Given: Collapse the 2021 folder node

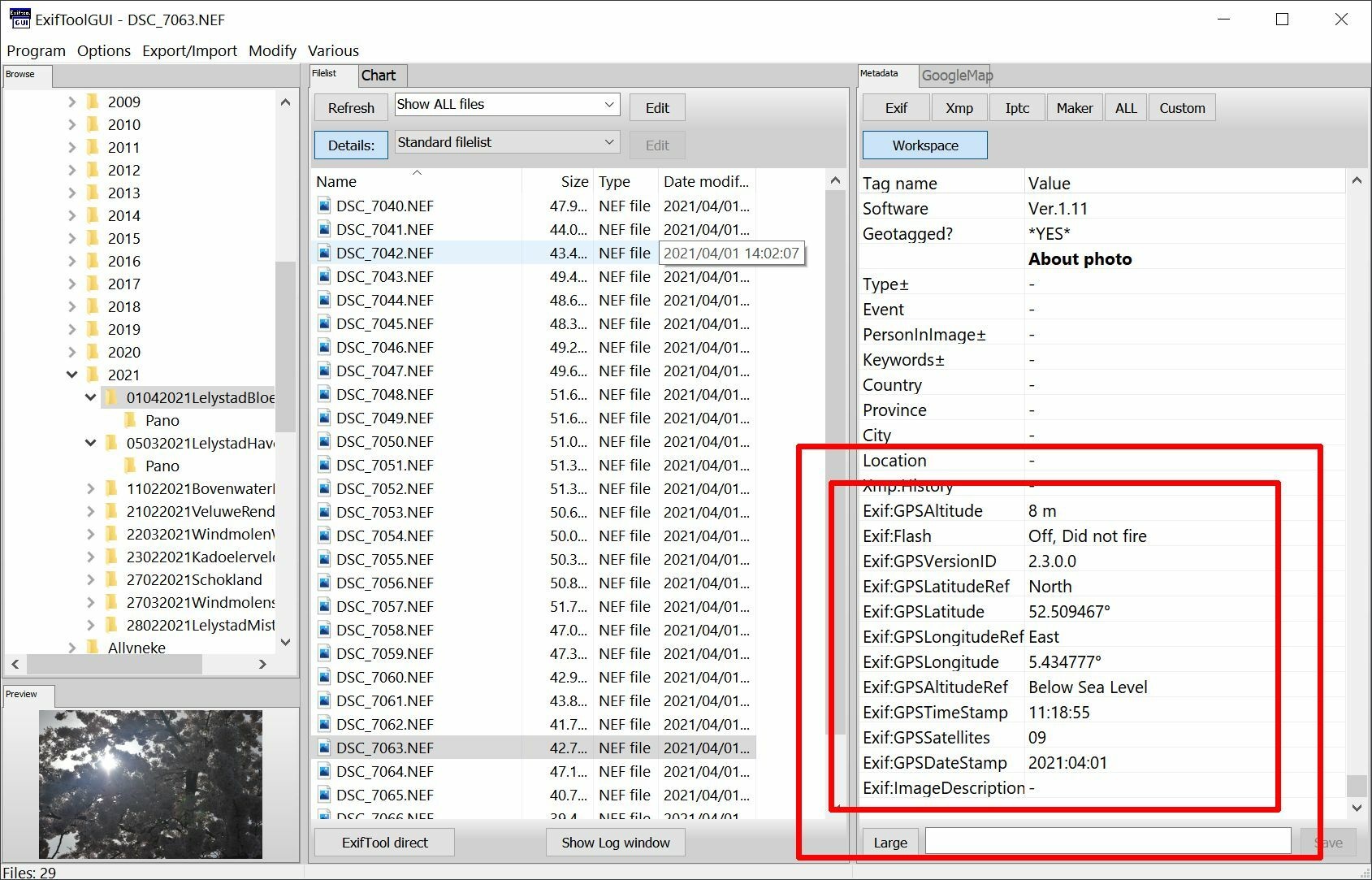Looking at the screenshot, I should pyautogui.click(x=71, y=375).
